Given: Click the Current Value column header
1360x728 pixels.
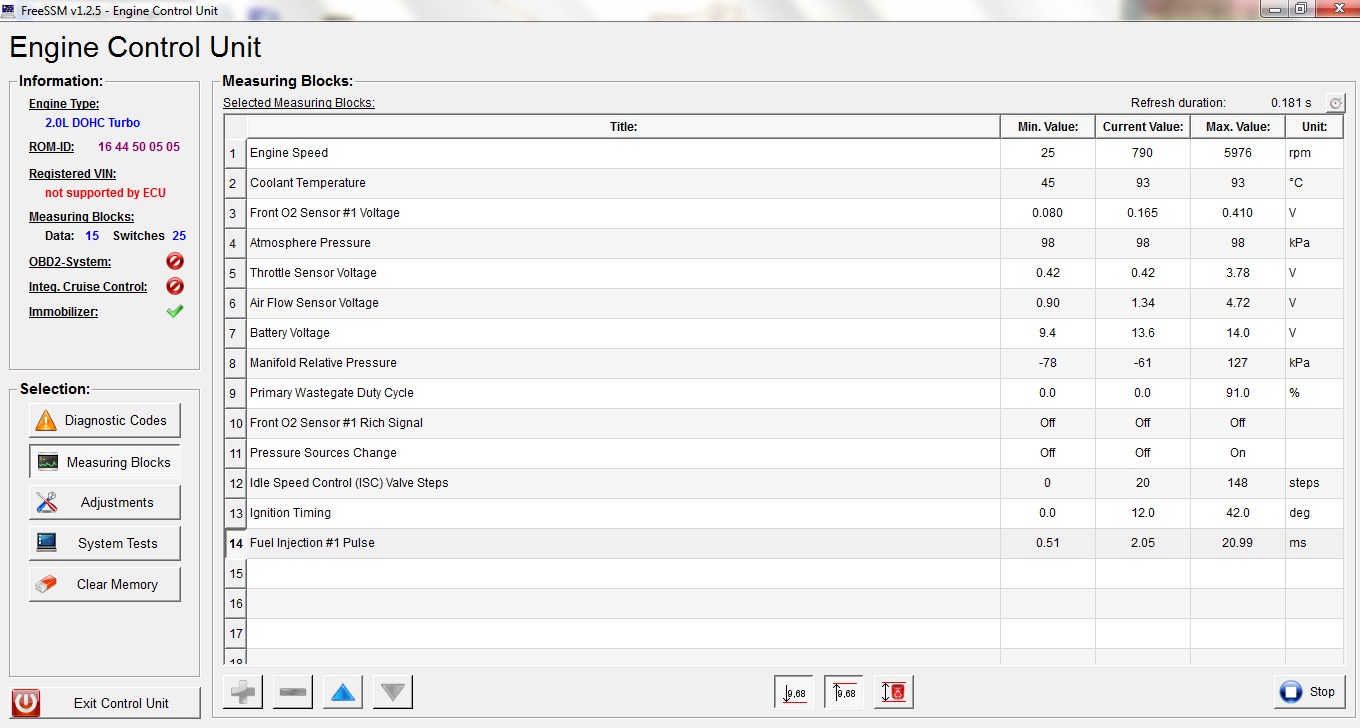Looking at the screenshot, I should point(1142,127).
